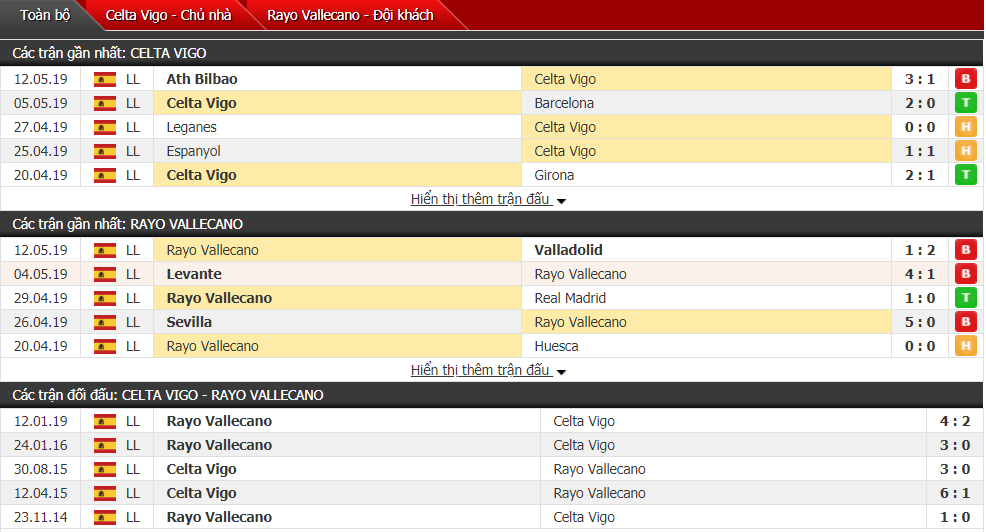Click score 1 : 0 of 23.11.14 match
This screenshot has width=986, height=532.
955,517
